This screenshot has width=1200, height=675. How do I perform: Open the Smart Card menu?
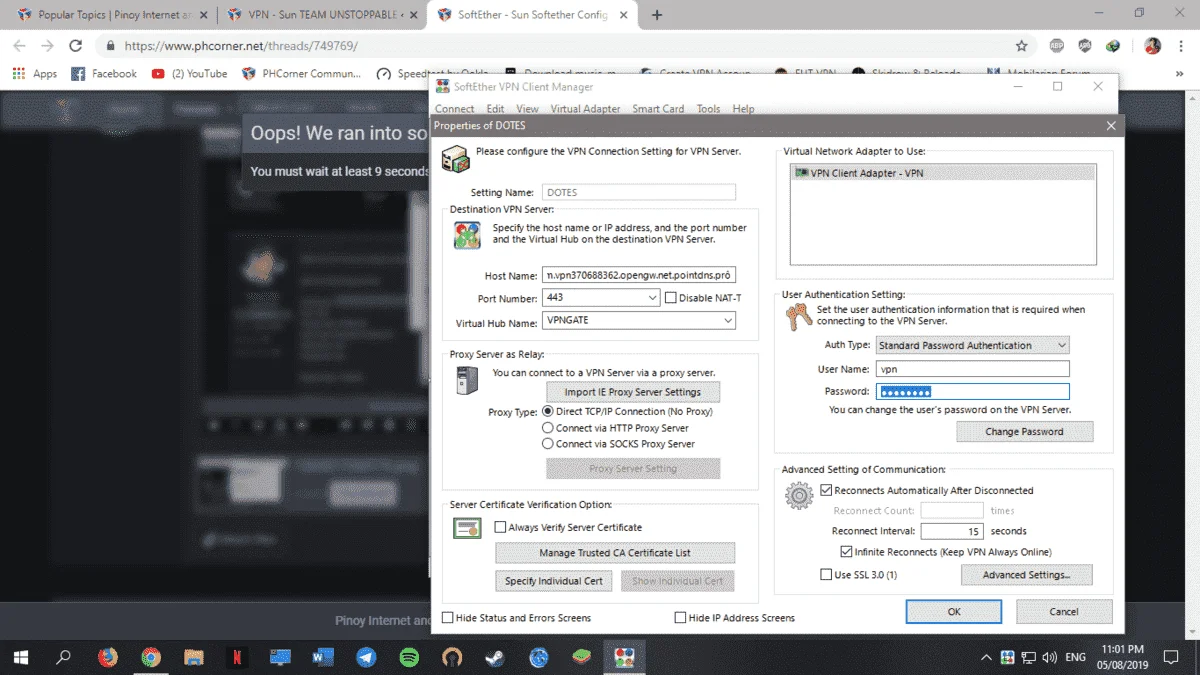coord(658,109)
